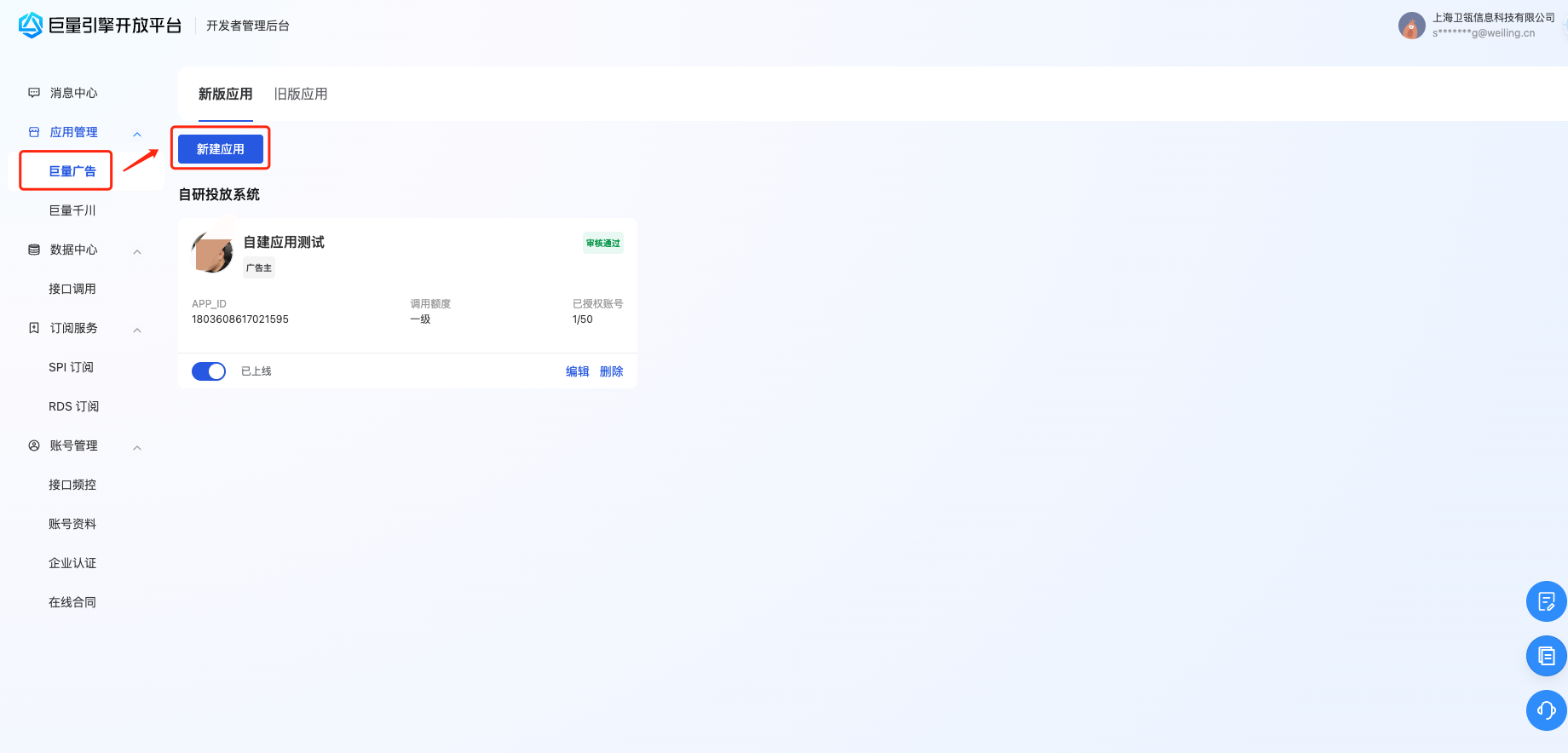
Task: Open 消息中心 in the sidebar
Action: (74, 93)
